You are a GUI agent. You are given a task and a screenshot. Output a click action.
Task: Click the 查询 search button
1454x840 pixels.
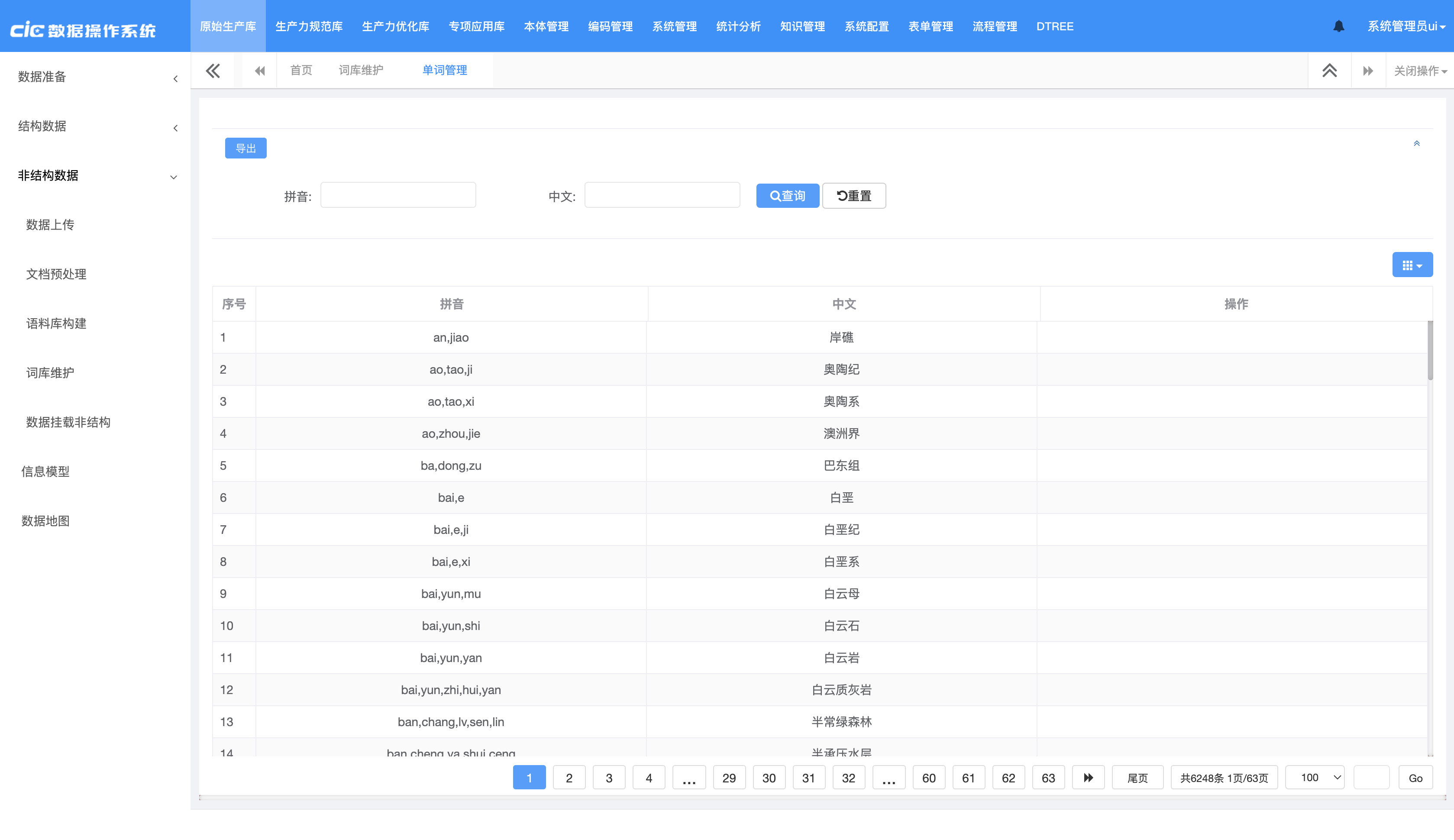click(787, 196)
